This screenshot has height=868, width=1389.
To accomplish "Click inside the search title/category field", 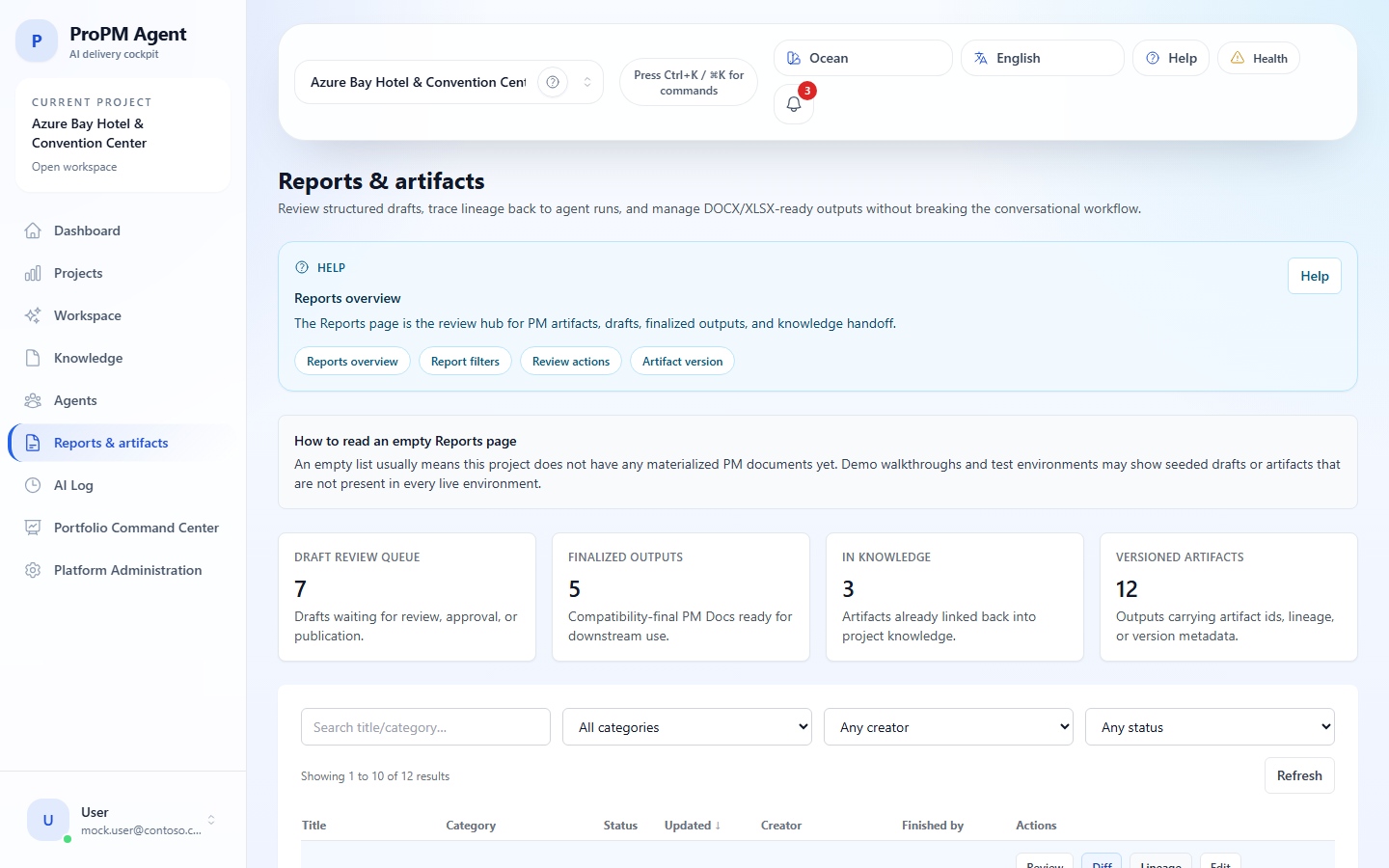I will 424,726.
